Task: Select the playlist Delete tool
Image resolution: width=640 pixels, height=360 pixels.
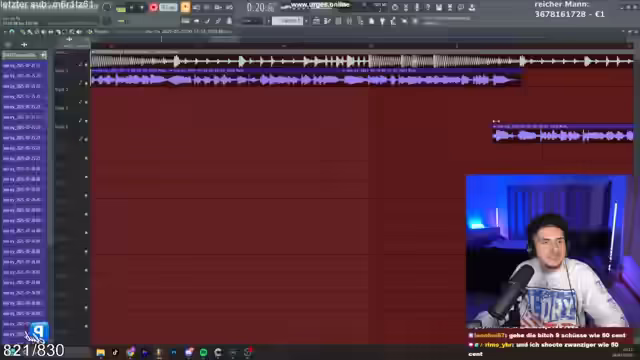Action: (x=37, y=31)
